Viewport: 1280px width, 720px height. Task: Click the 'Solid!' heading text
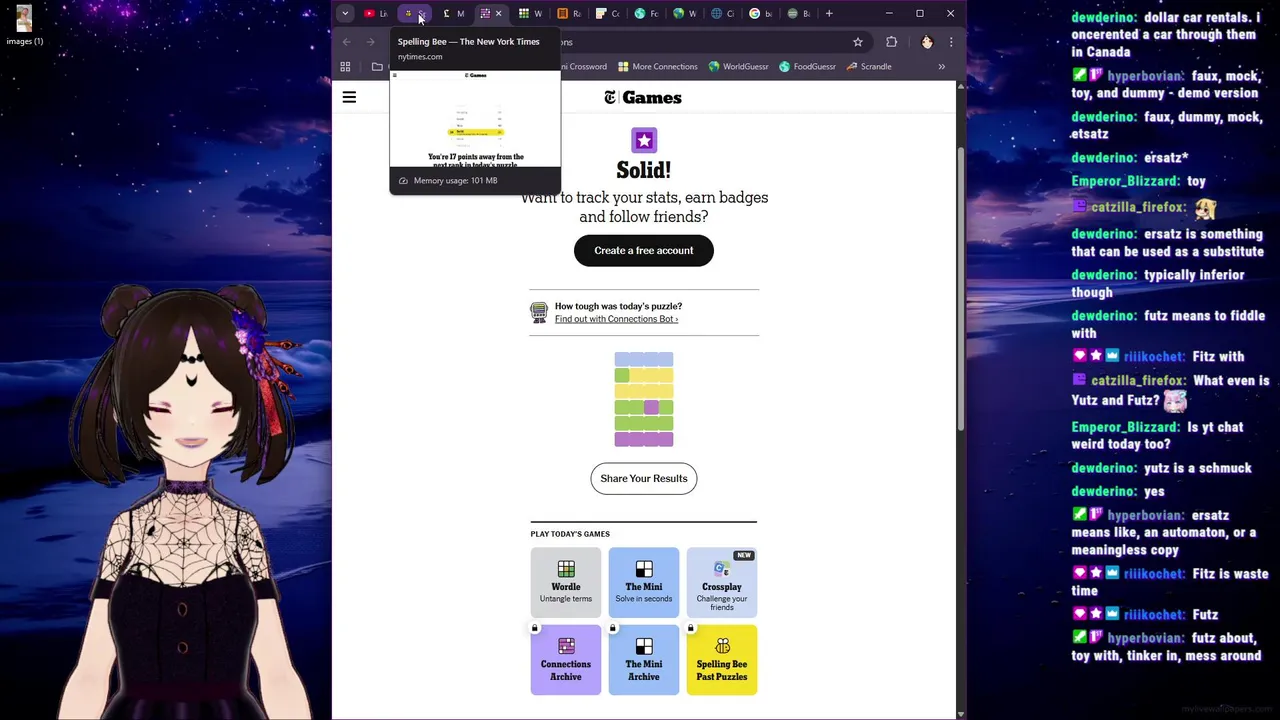pos(644,171)
